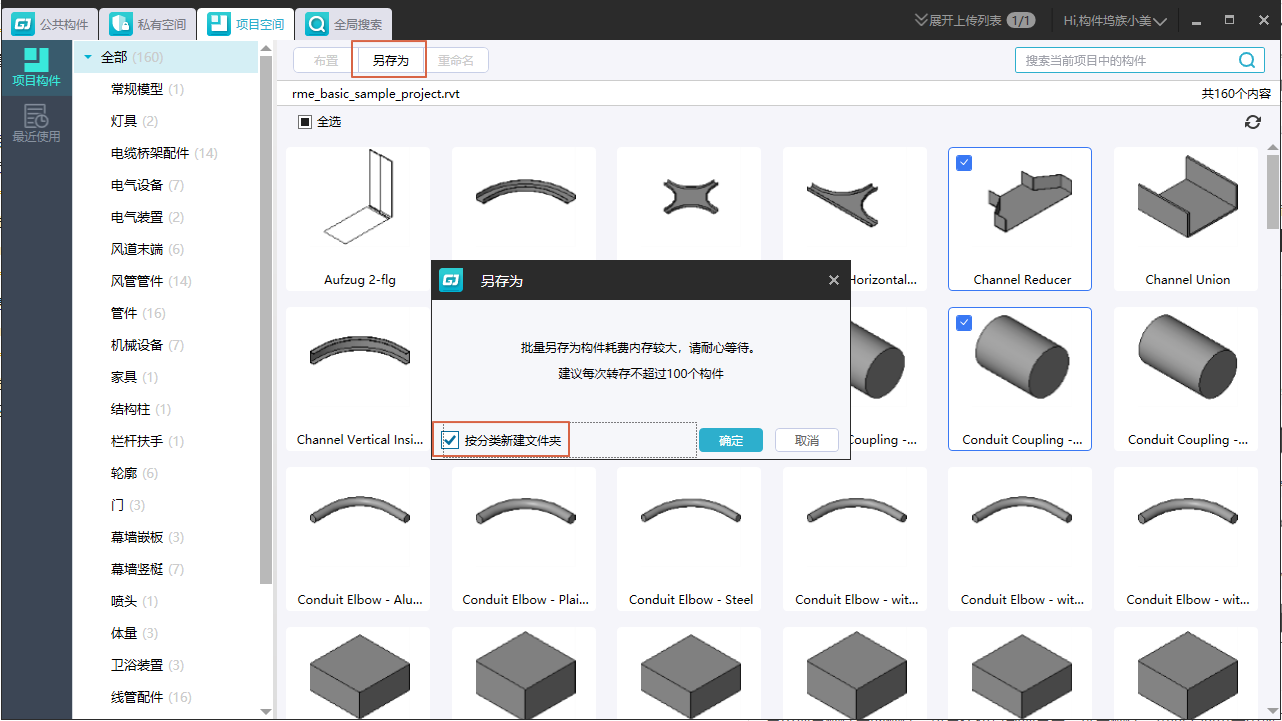Image resolution: width=1282 pixels, height=721 pixels.
Task: Uncheck the Channel Reducer item checkbox
Action: point(965,163)
